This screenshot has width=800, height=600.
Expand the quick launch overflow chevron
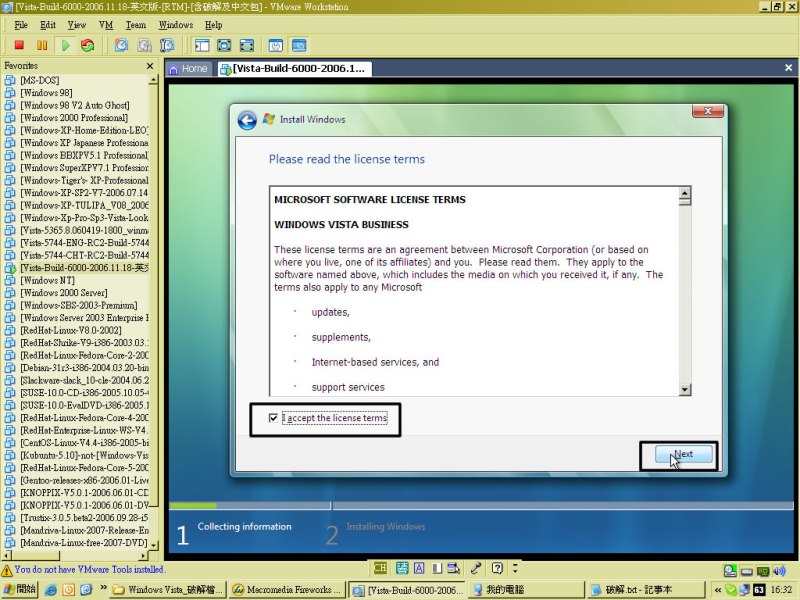click(x=103, y=588)
